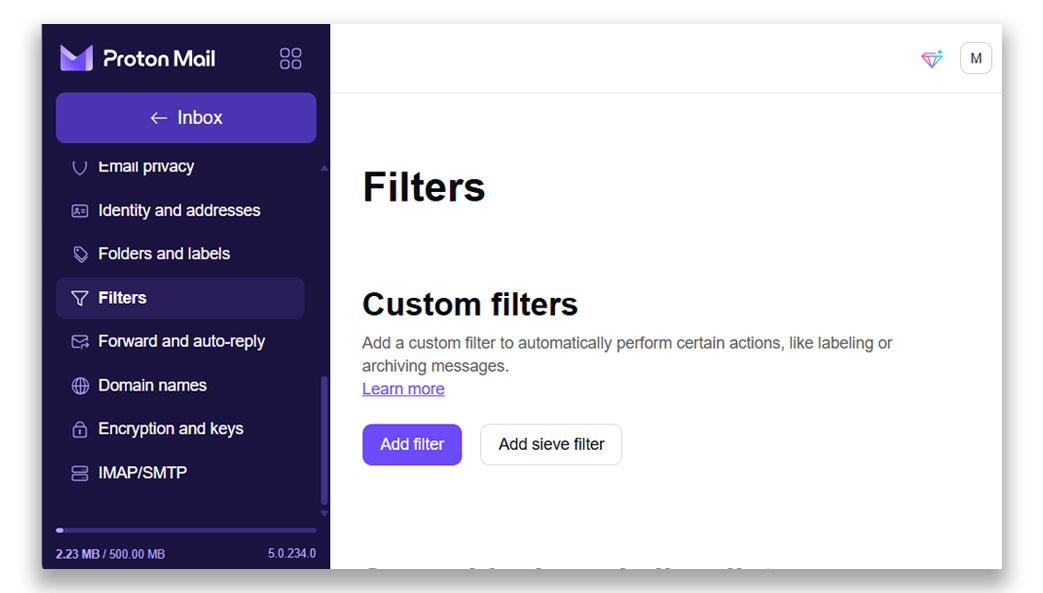The image size is (1043, 593).
Task: Open the Forward and auto-reply settings page
Action: (181, 341)
